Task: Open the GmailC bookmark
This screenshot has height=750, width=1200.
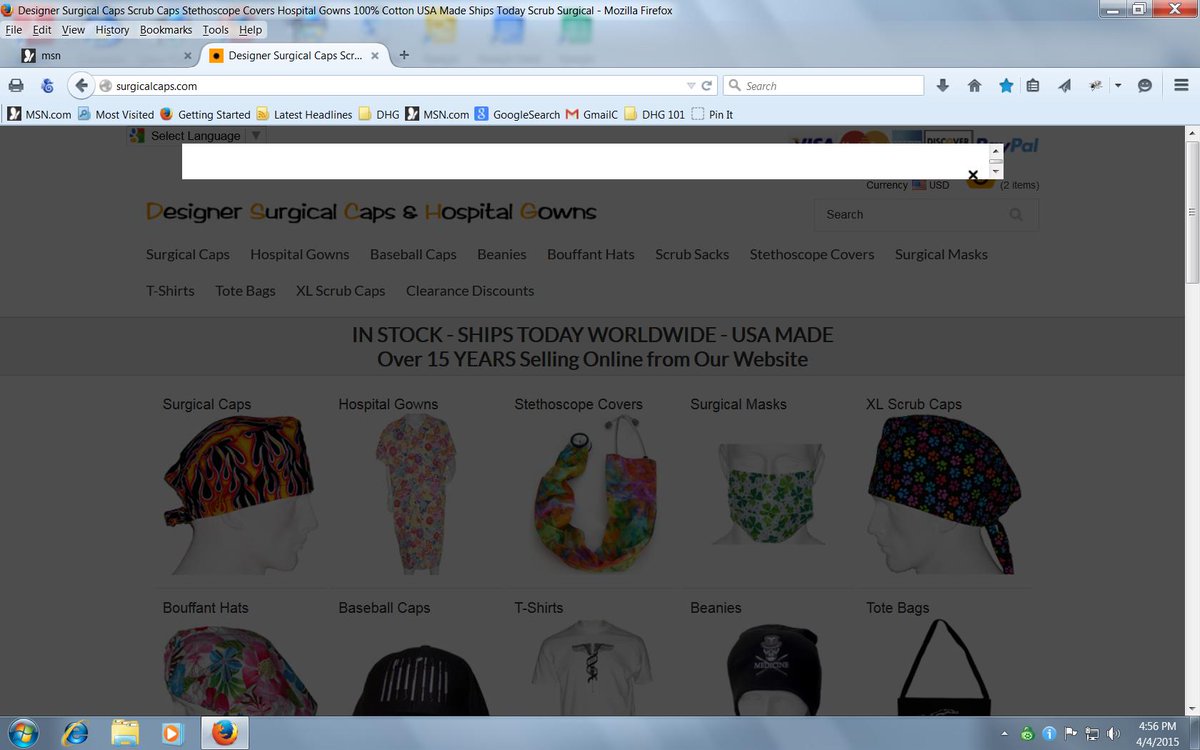Action: [592, 115]
